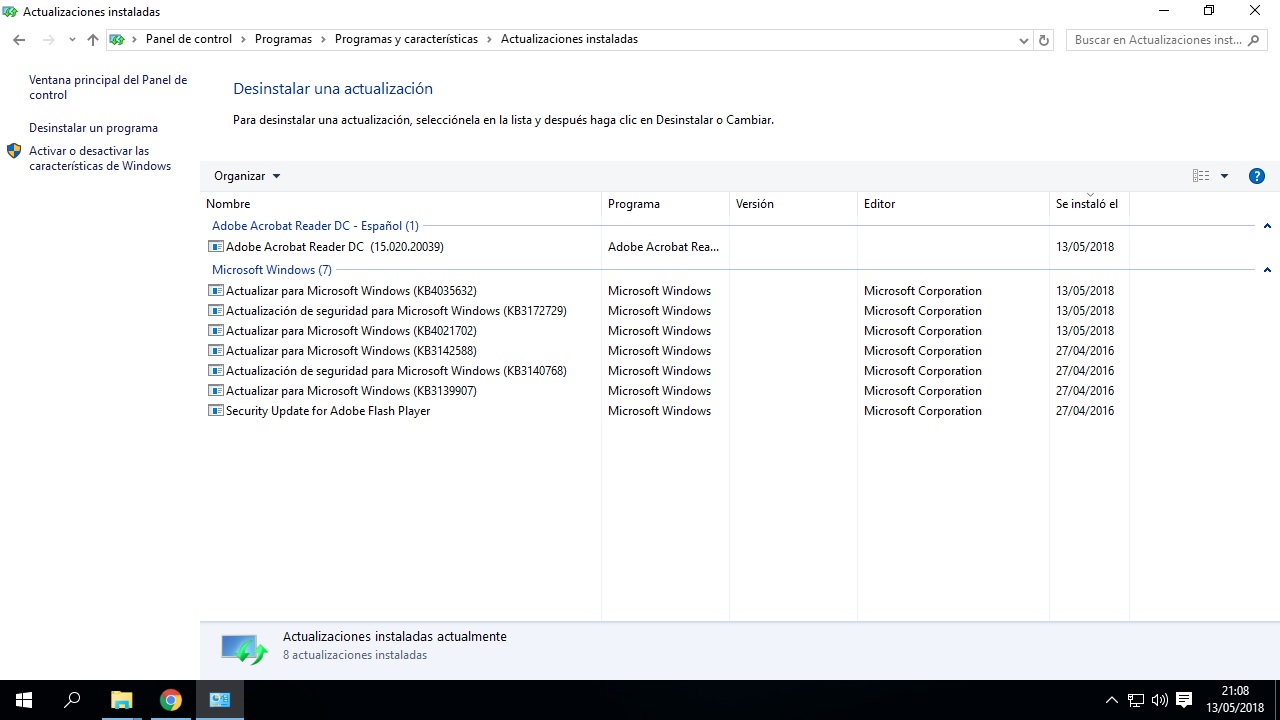Open volume control tray icon
This screenshot has width=1280, height=720.
tap(1160, 700)
